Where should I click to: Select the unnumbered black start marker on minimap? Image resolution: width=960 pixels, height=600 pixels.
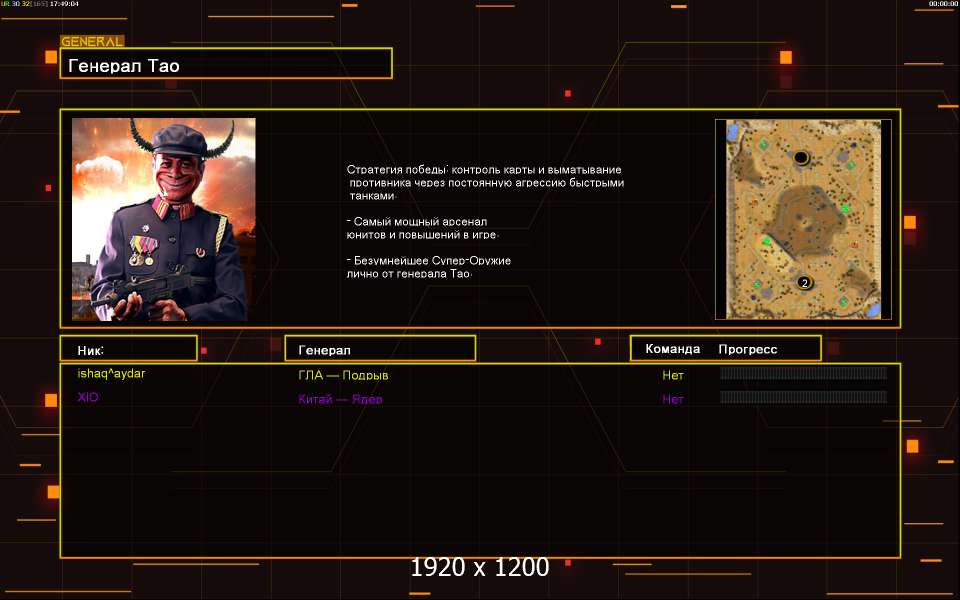tap(801, 158)
